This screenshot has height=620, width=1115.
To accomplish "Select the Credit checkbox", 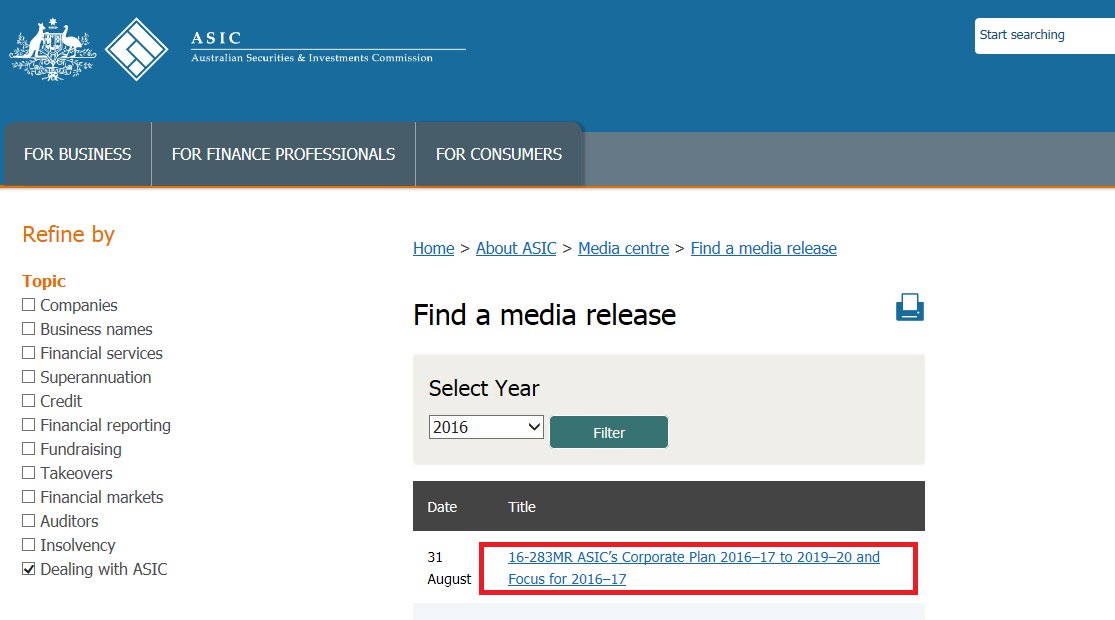I will [28, 401].
